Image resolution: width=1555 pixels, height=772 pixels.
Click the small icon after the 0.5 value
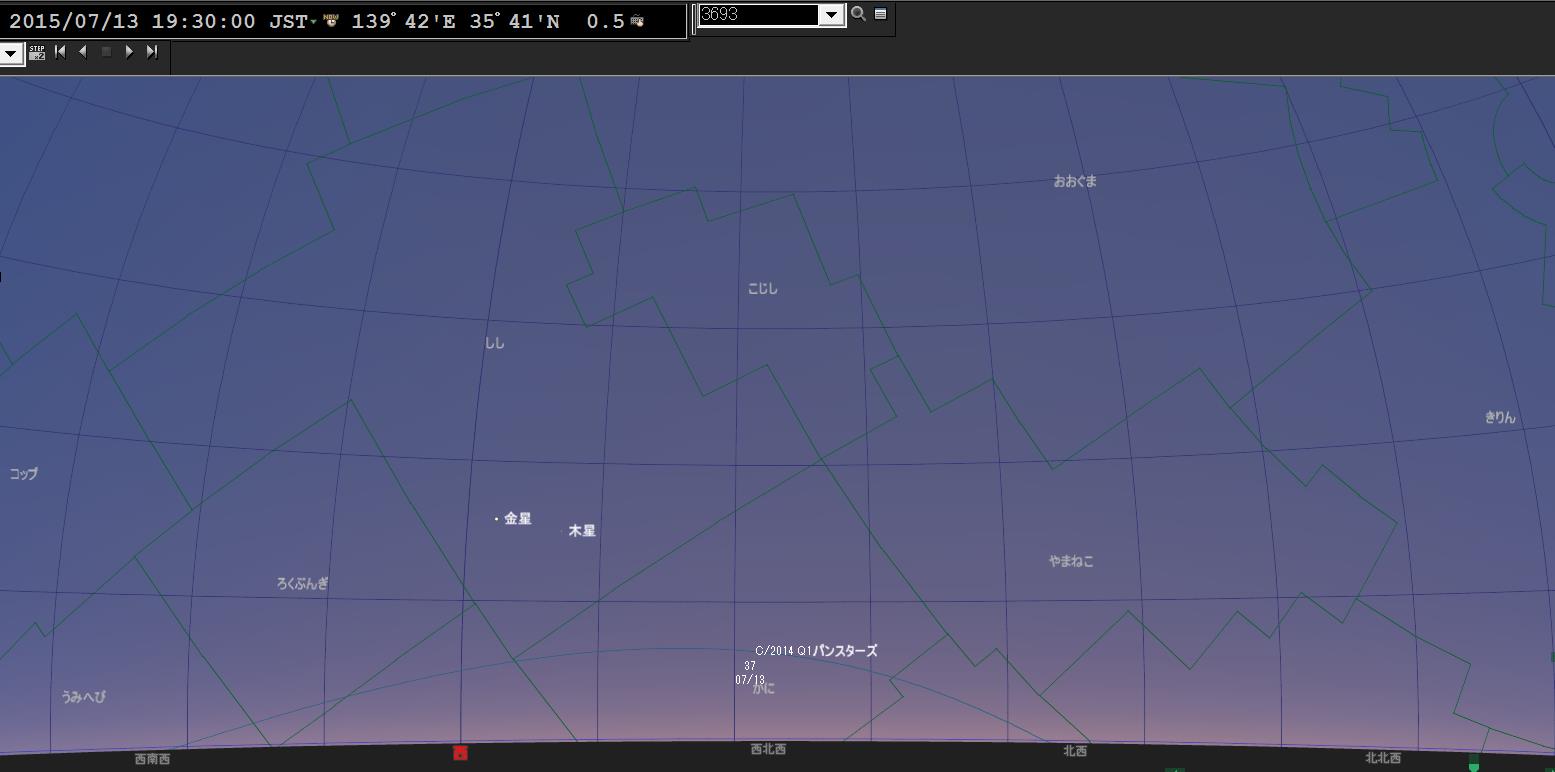(x=637, y=21)
